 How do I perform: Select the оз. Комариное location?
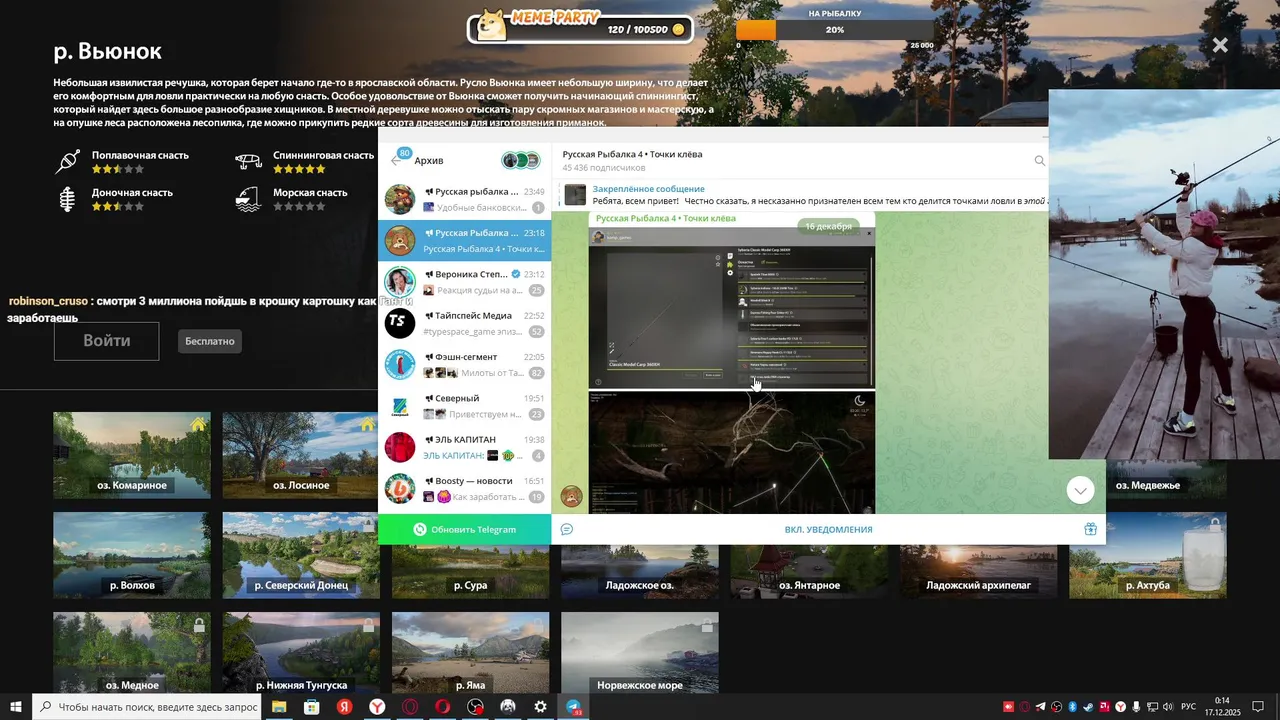(x=132, y=455)
